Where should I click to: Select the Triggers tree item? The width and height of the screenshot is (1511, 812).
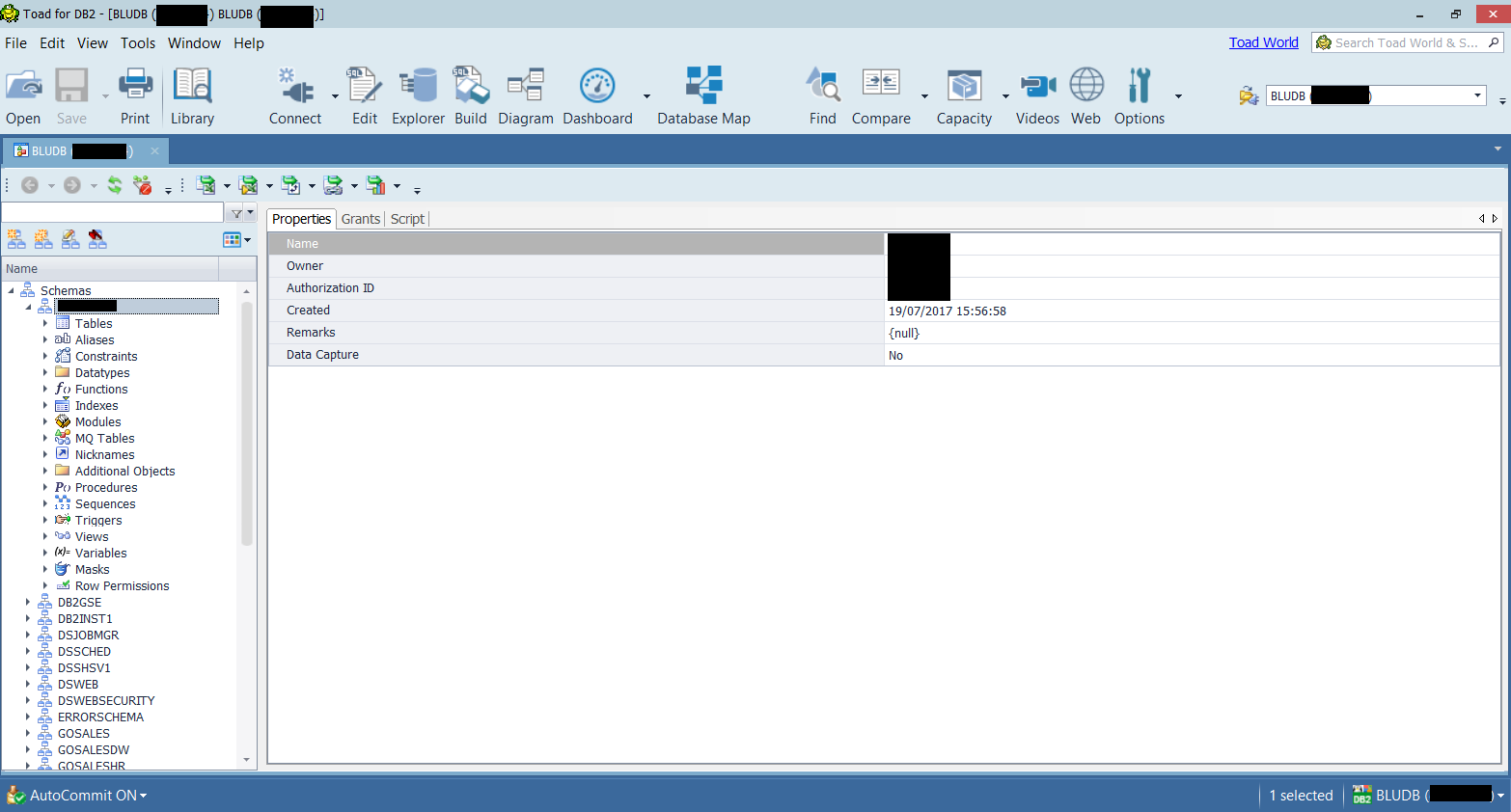98,521
